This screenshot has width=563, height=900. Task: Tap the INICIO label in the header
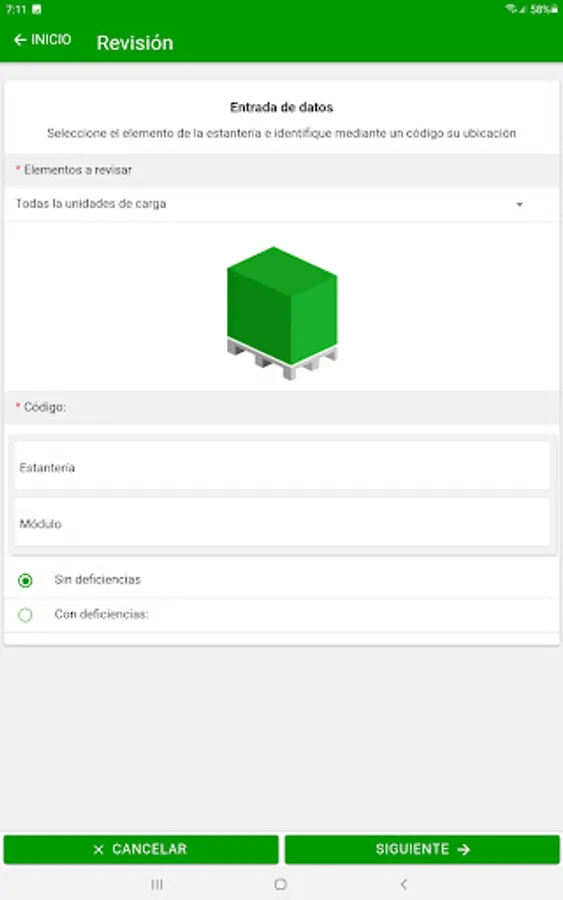(x=51, y=40)
